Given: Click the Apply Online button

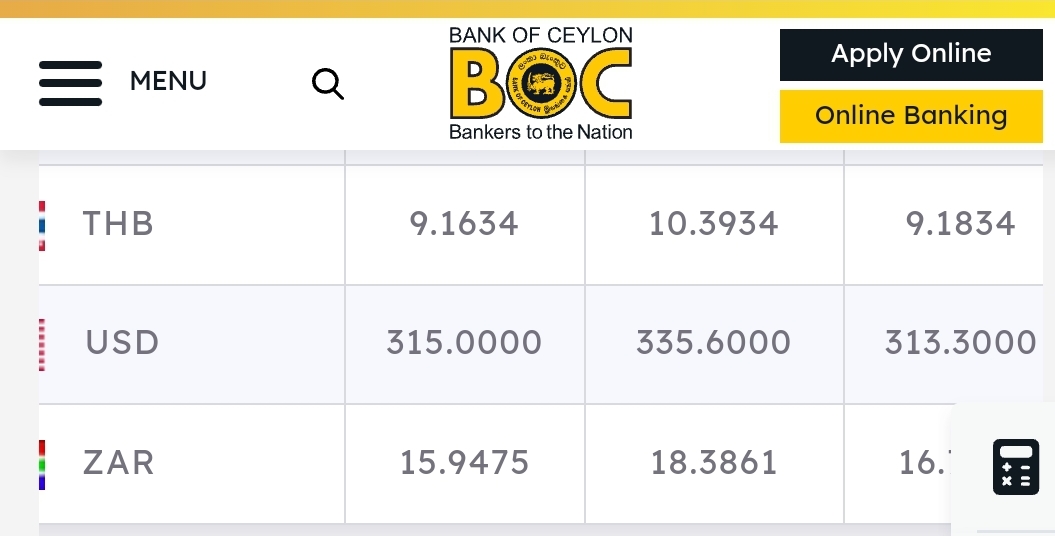Looking at the screenshot, I should [911, 54].
